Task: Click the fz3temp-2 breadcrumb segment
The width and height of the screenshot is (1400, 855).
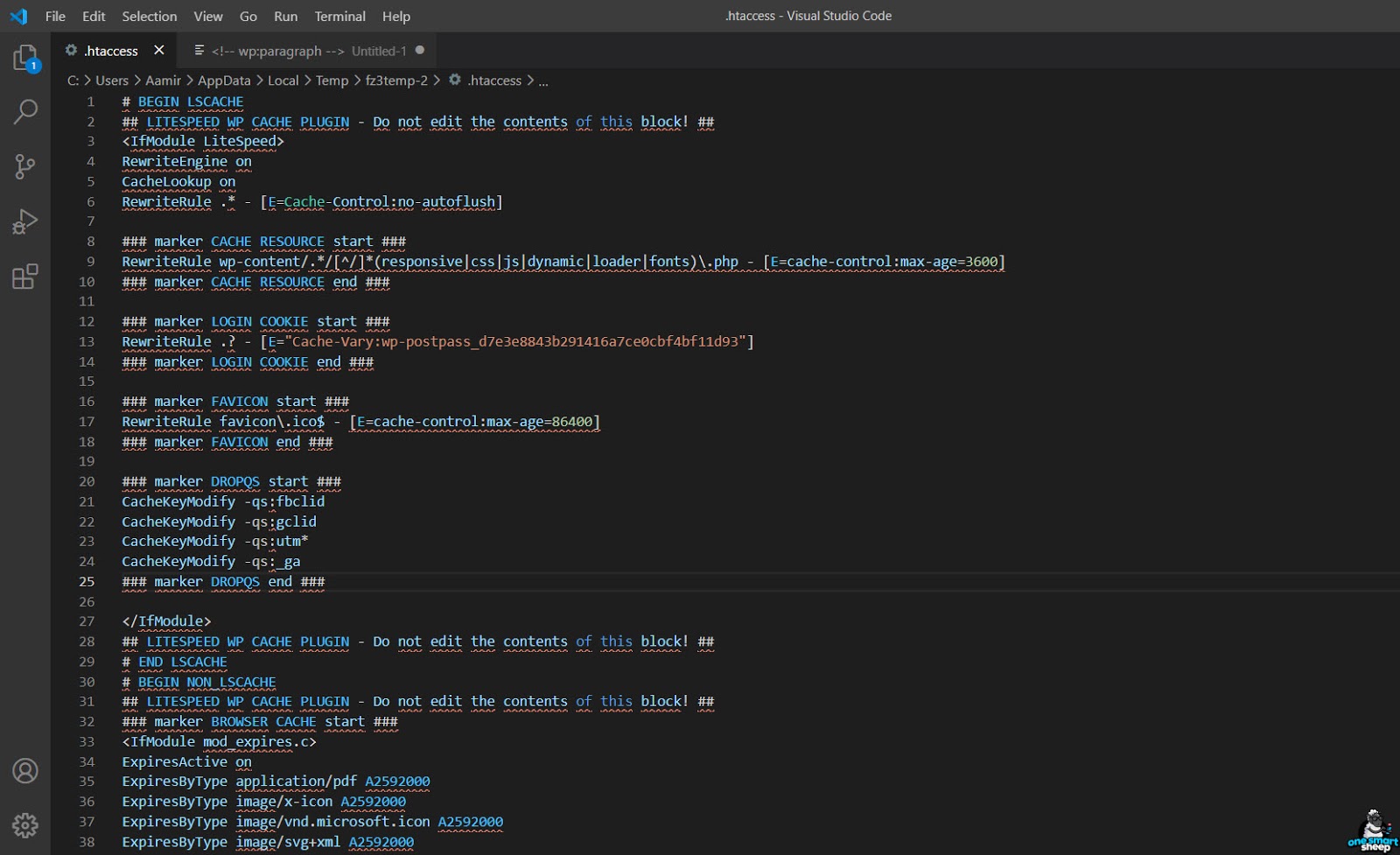Action: pyautogui.click(x=396, y=81)
